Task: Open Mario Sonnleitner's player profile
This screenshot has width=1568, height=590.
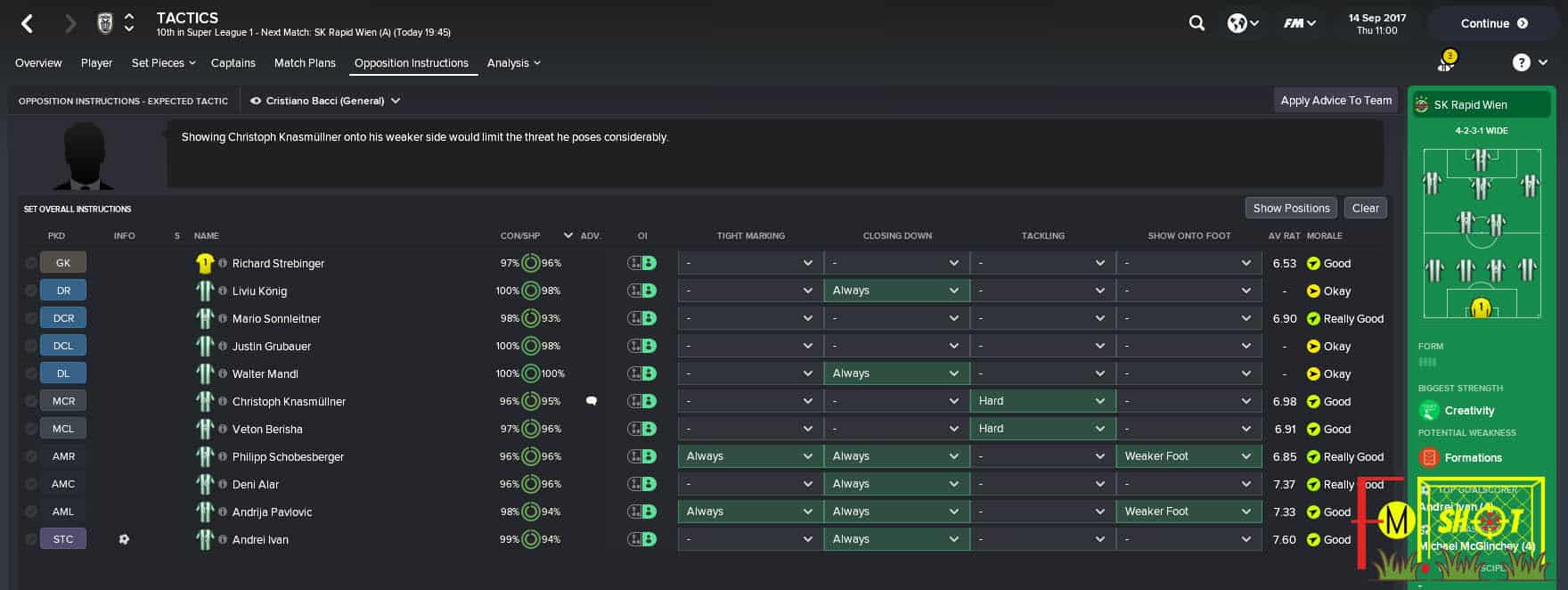Action: (276, 318)
